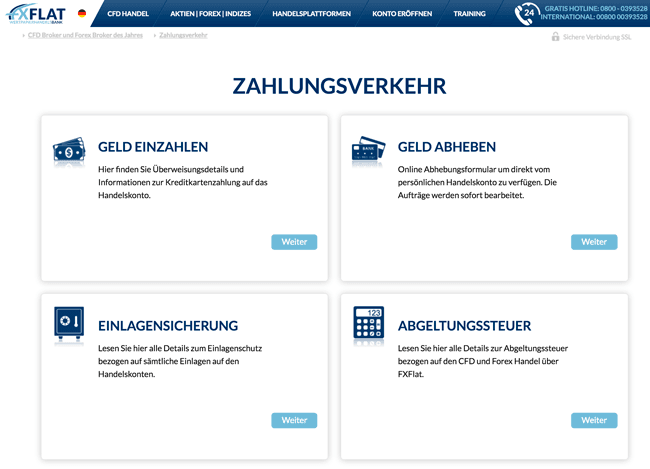Click the Gratis Hotline number text
The image size is (650, 469).
pos(596,8)
